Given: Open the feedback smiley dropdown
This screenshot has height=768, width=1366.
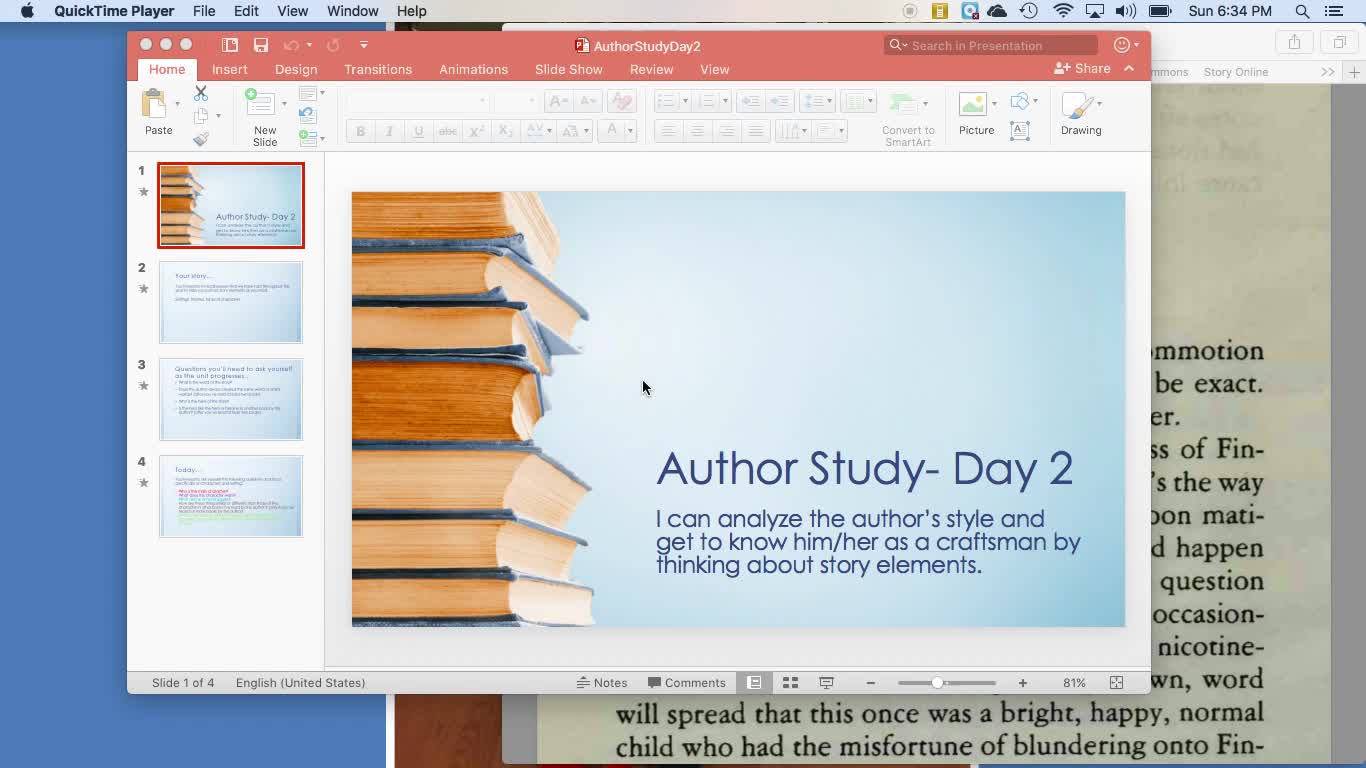Looking at the screenshot, I should tap(1127, 45).
